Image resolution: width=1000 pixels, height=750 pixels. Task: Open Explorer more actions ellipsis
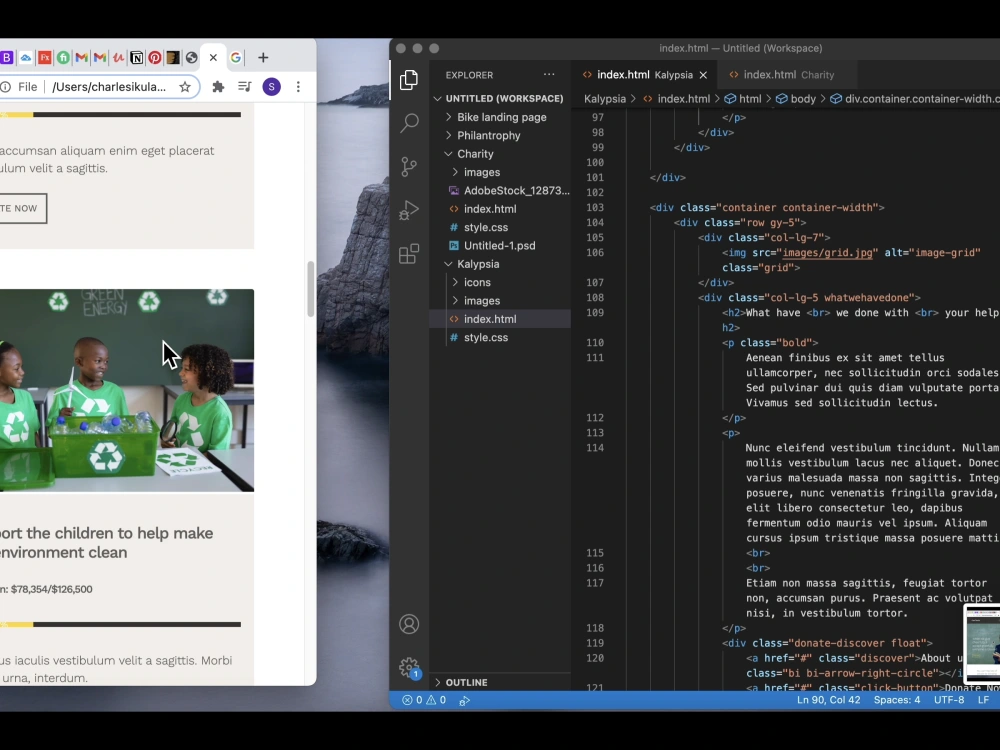coord(549,75)
